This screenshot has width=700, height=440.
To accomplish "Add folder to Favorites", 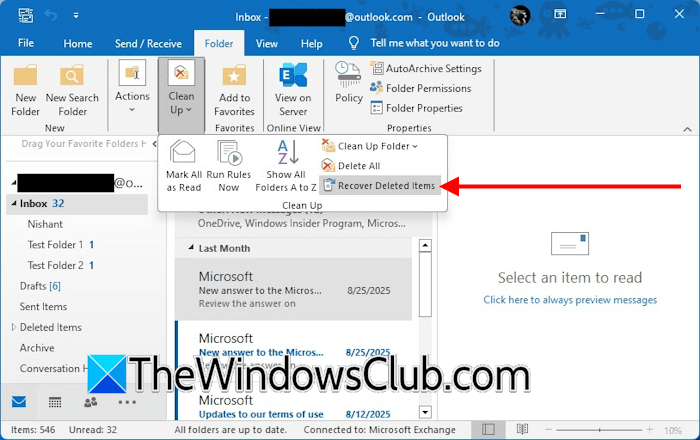I will point(234,91).
